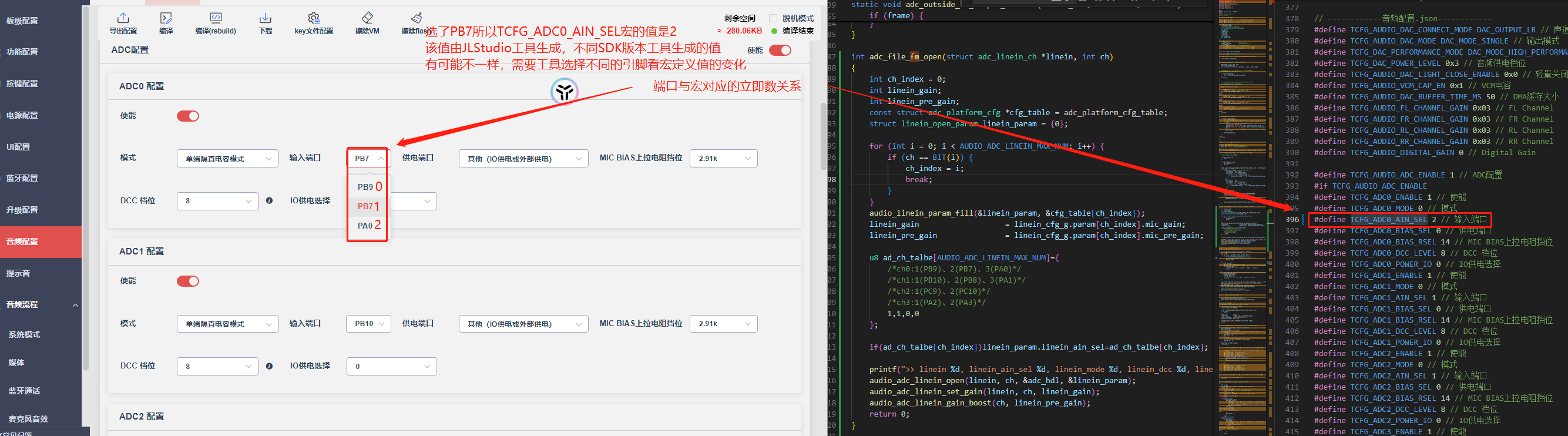Open key文件配置 from the toolbar
Screen dimensions: 1568x436
(x=314, y=18)
